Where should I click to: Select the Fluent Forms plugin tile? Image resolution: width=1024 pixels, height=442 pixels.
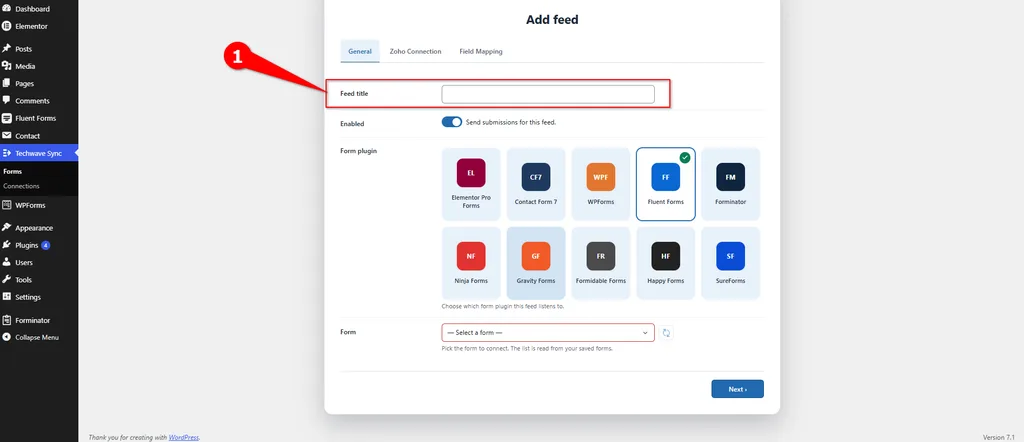pyautogui.click(x=665, y=184)
